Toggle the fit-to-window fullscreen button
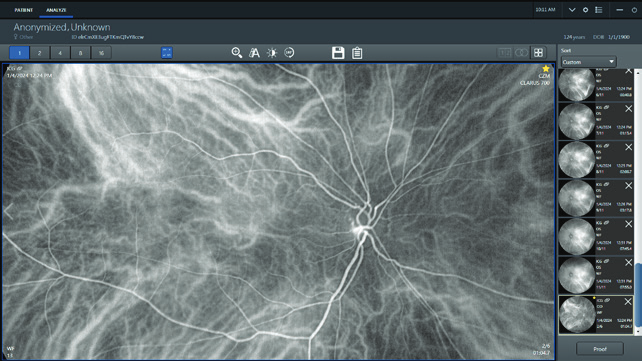This screenshot has height=361, width=642. (167, 53)
